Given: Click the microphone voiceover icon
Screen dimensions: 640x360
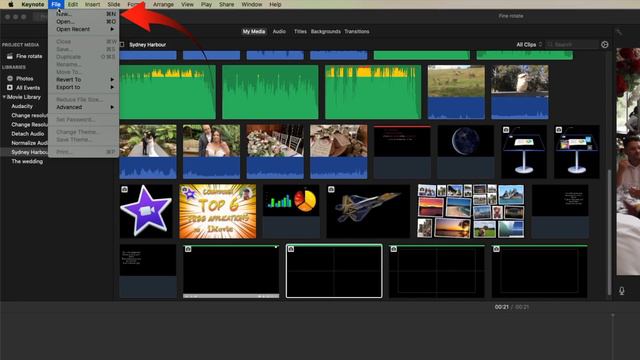Looking at the screenshot, I should pyautogui.click(x=621, y=291).
